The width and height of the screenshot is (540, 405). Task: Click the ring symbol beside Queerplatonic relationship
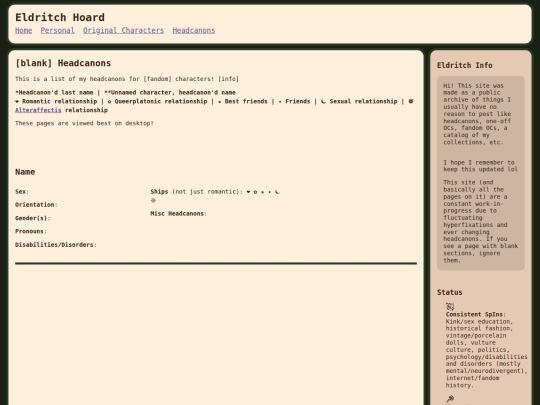tap(110, 102)
